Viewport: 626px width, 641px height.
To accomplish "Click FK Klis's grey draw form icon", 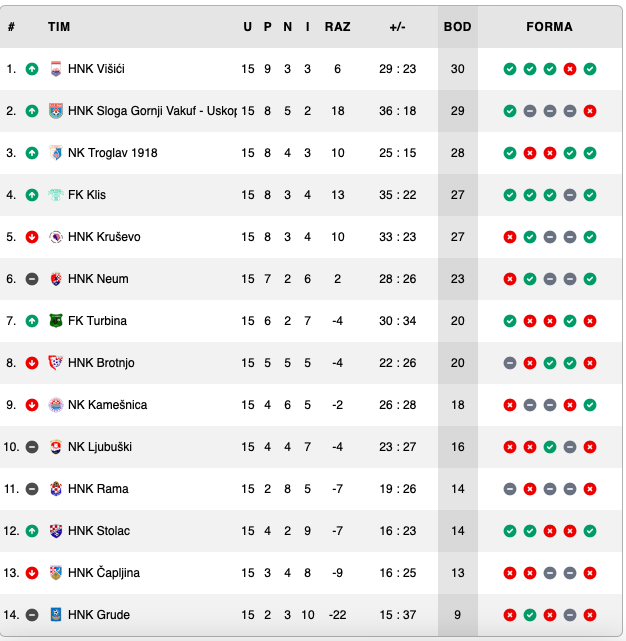I will pyautogui.click(x=570, y=195).
